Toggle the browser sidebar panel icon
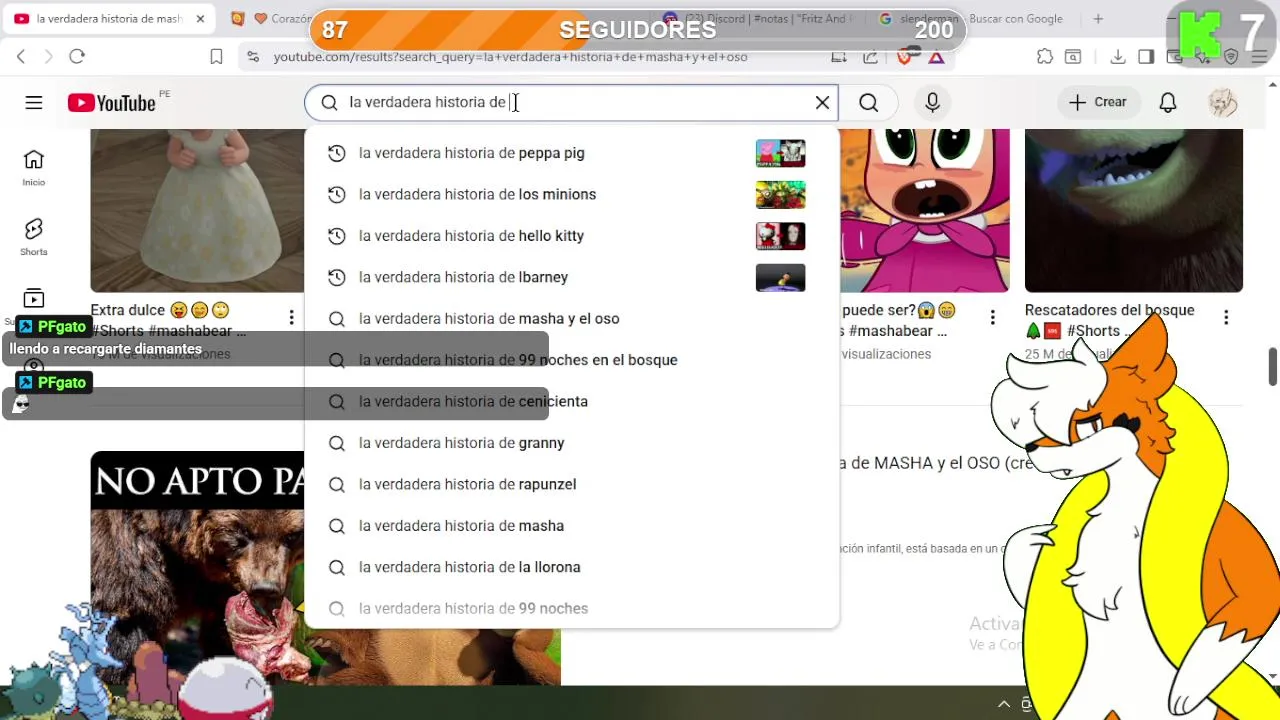 tap(1146, 57)
